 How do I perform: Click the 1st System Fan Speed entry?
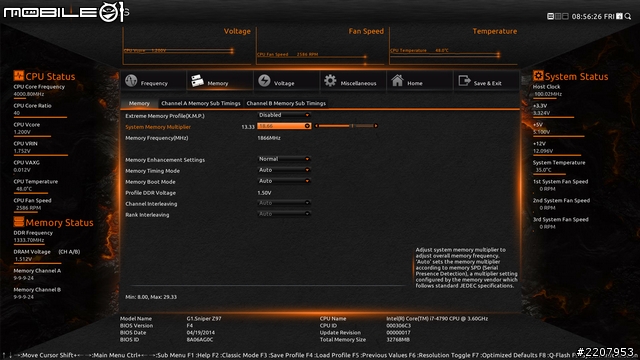coord(560,185)
